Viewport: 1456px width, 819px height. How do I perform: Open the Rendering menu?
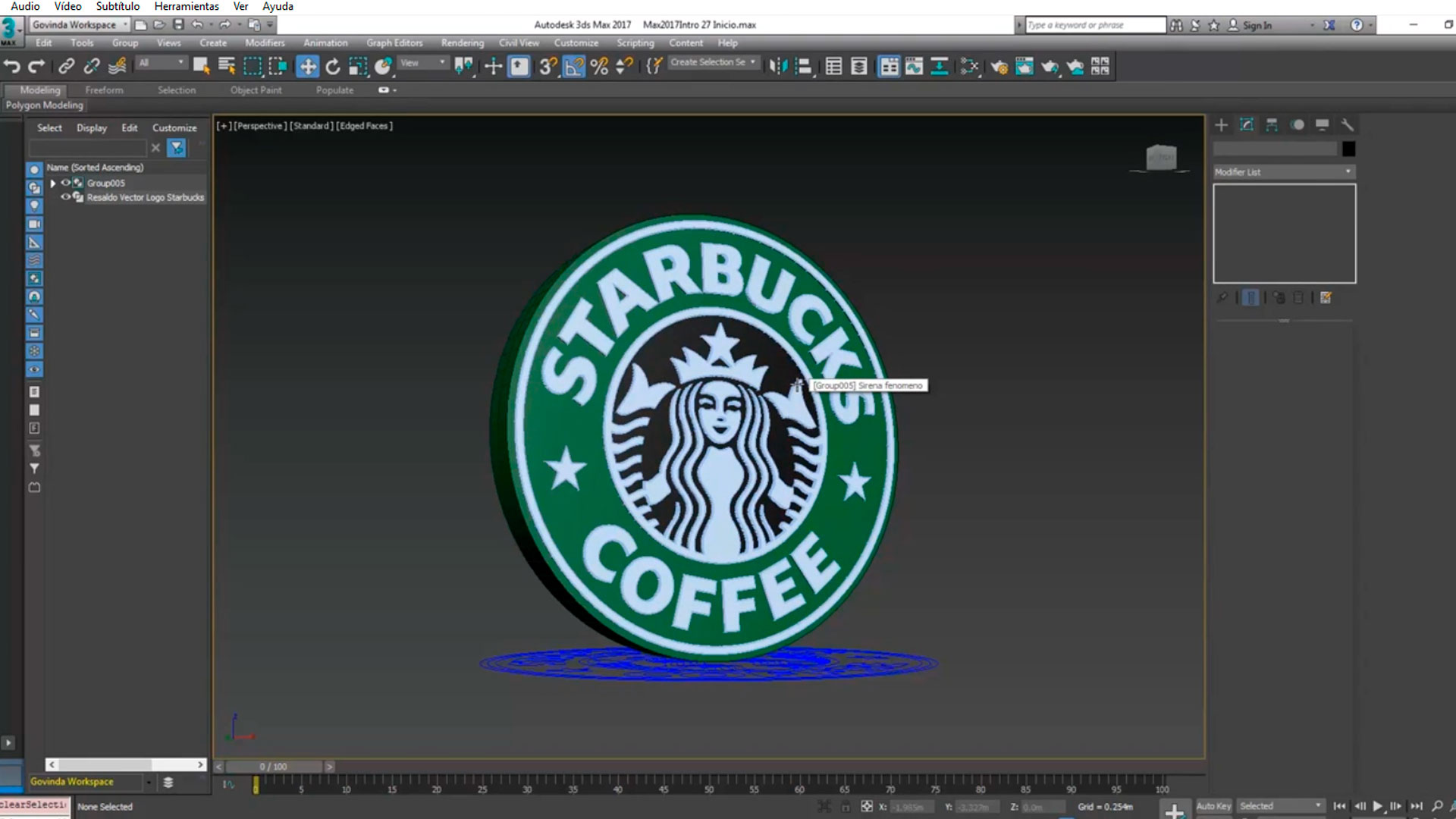point(463,43)
